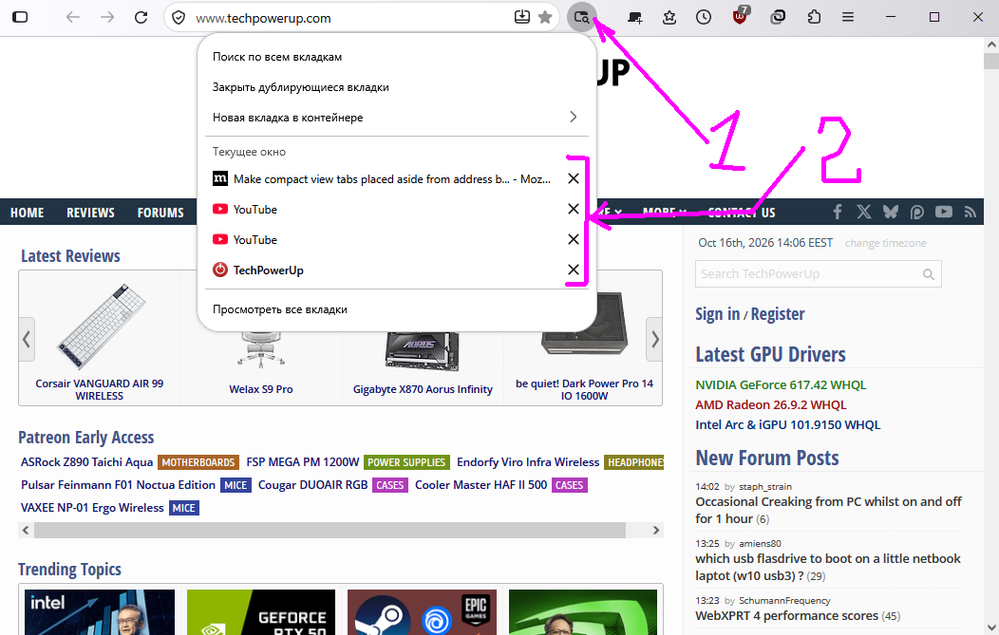The image size is (999, 635).
Task: Open NVIDIA GeForce 617.42 WHQL driver link
Action: pyautogui.click(x=780, y=385)
